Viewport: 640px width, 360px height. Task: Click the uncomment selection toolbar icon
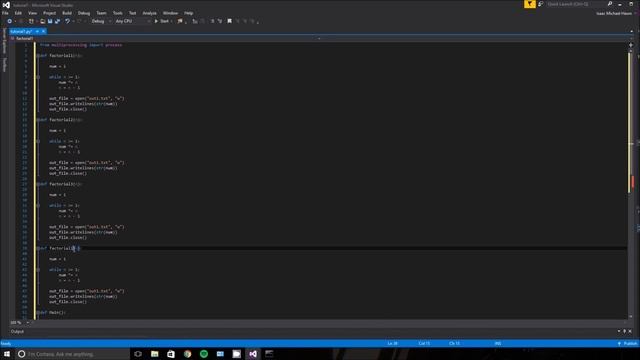(220, 21)
